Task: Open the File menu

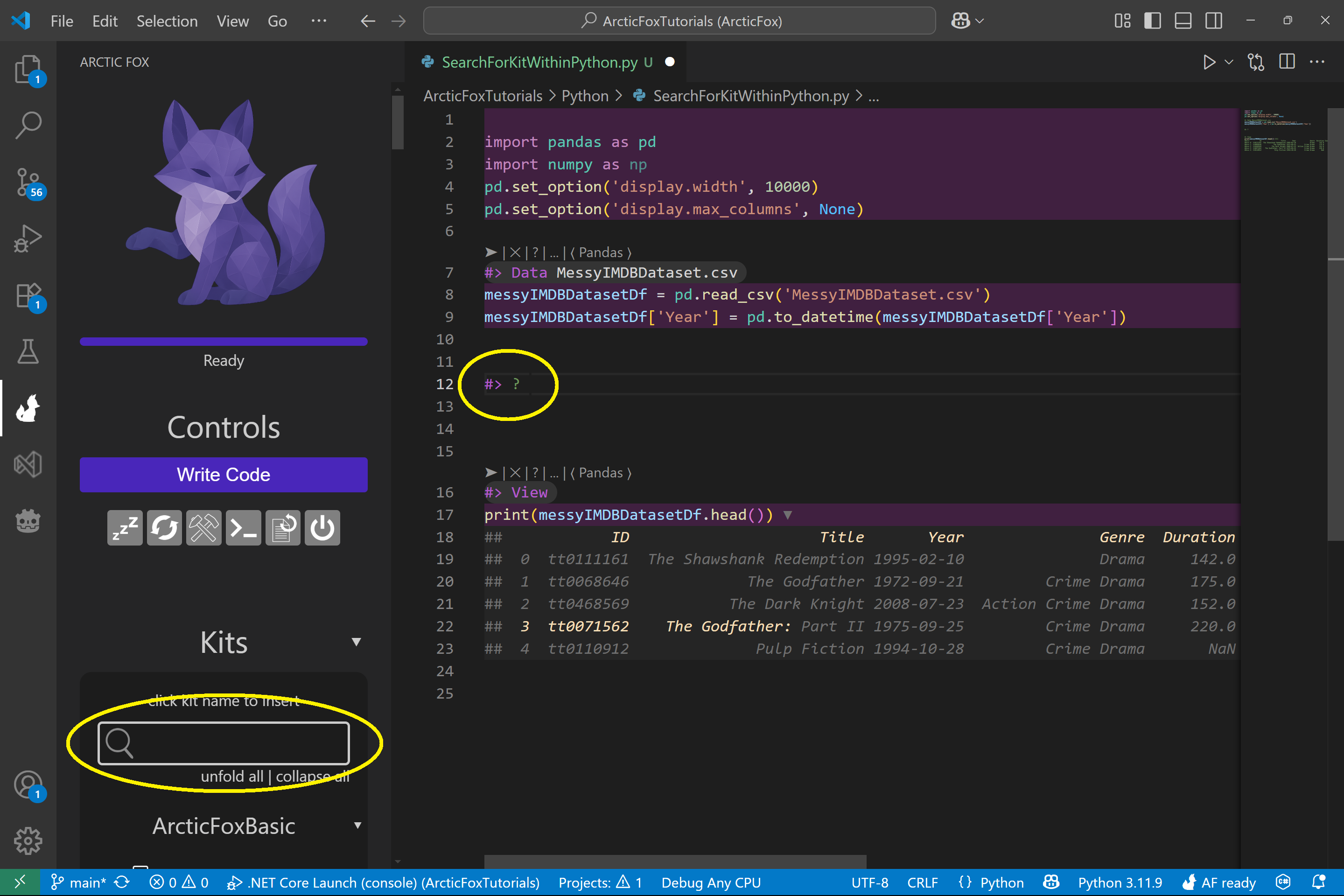Action: [x=62, y=21]
